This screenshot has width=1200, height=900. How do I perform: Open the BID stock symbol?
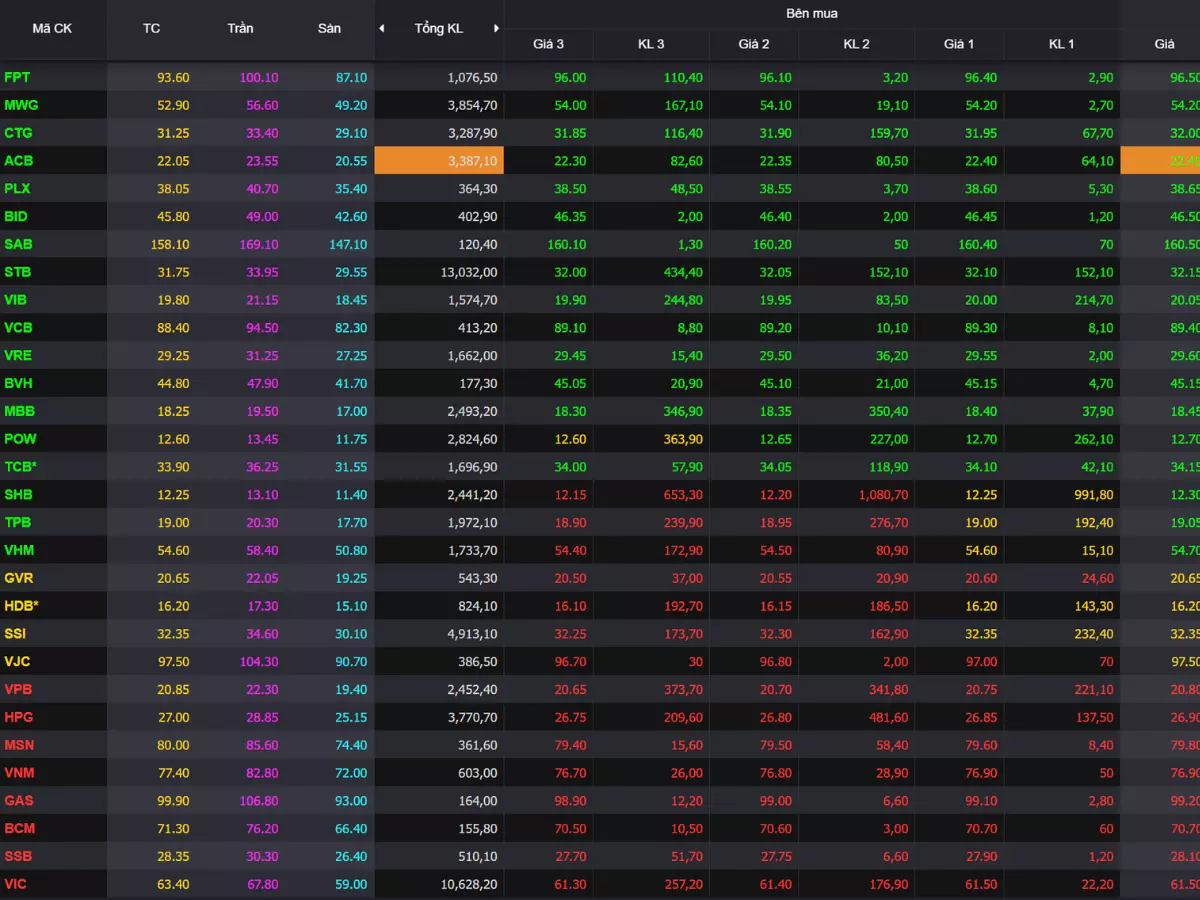[16, 216]
